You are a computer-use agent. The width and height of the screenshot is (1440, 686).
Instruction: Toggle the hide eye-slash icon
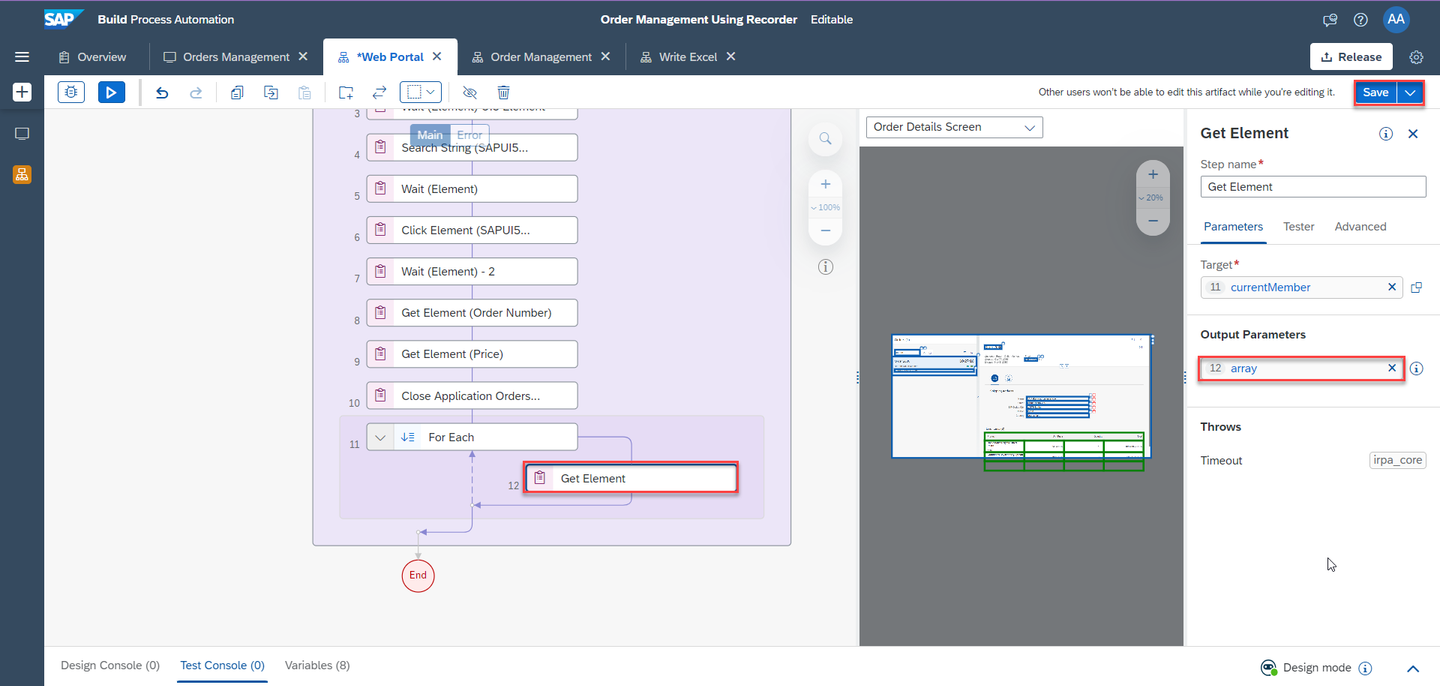tap(470, 92)
